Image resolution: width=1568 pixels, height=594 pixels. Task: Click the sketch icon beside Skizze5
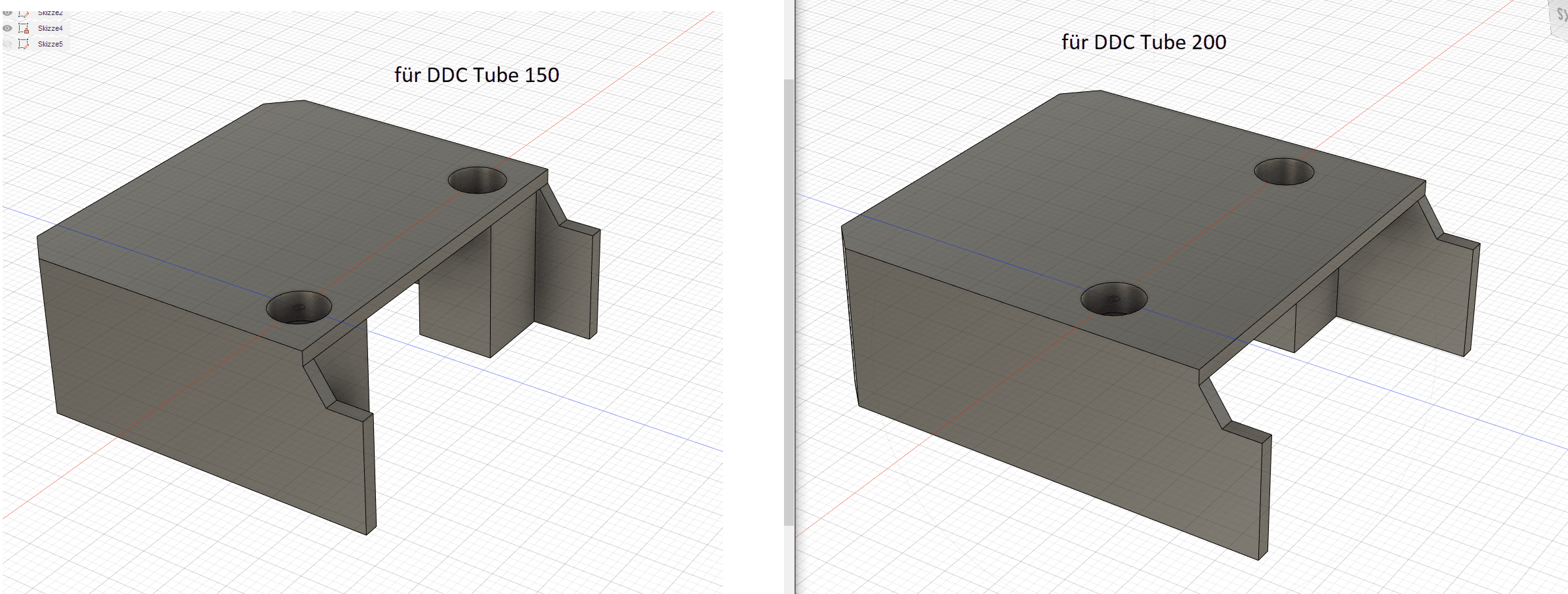(24, 44)
